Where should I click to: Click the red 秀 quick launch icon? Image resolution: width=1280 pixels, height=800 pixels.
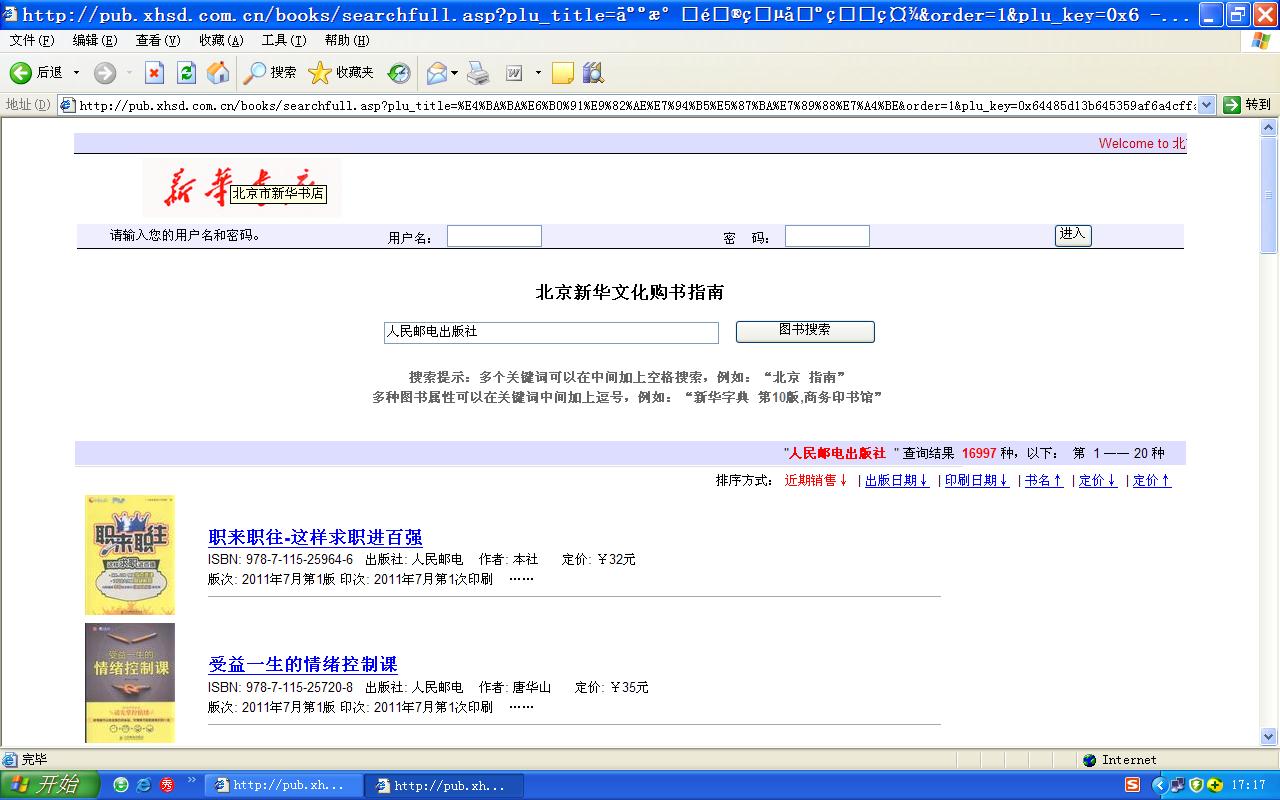(167, 785)
